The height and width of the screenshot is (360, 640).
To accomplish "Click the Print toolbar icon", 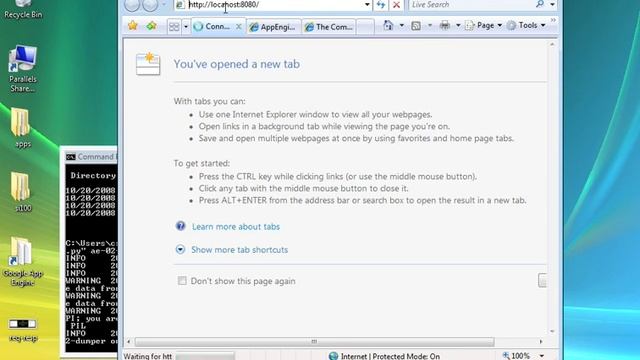I will [445, 26].
